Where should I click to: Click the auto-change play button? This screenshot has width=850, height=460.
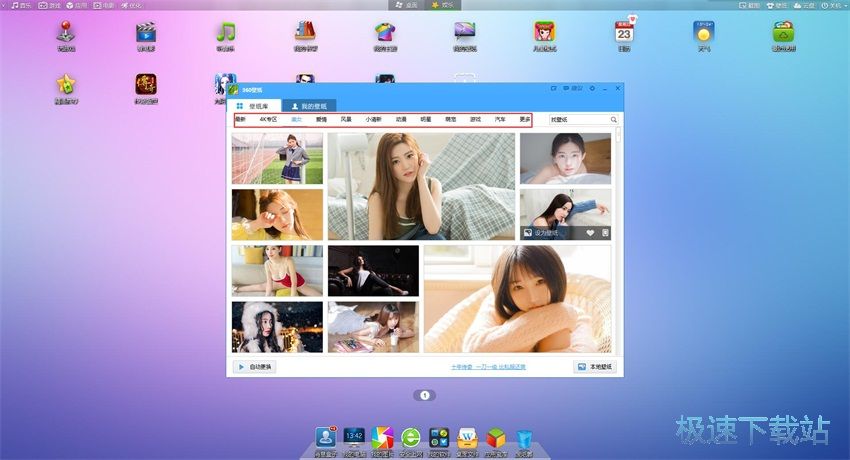pos(254,367)
